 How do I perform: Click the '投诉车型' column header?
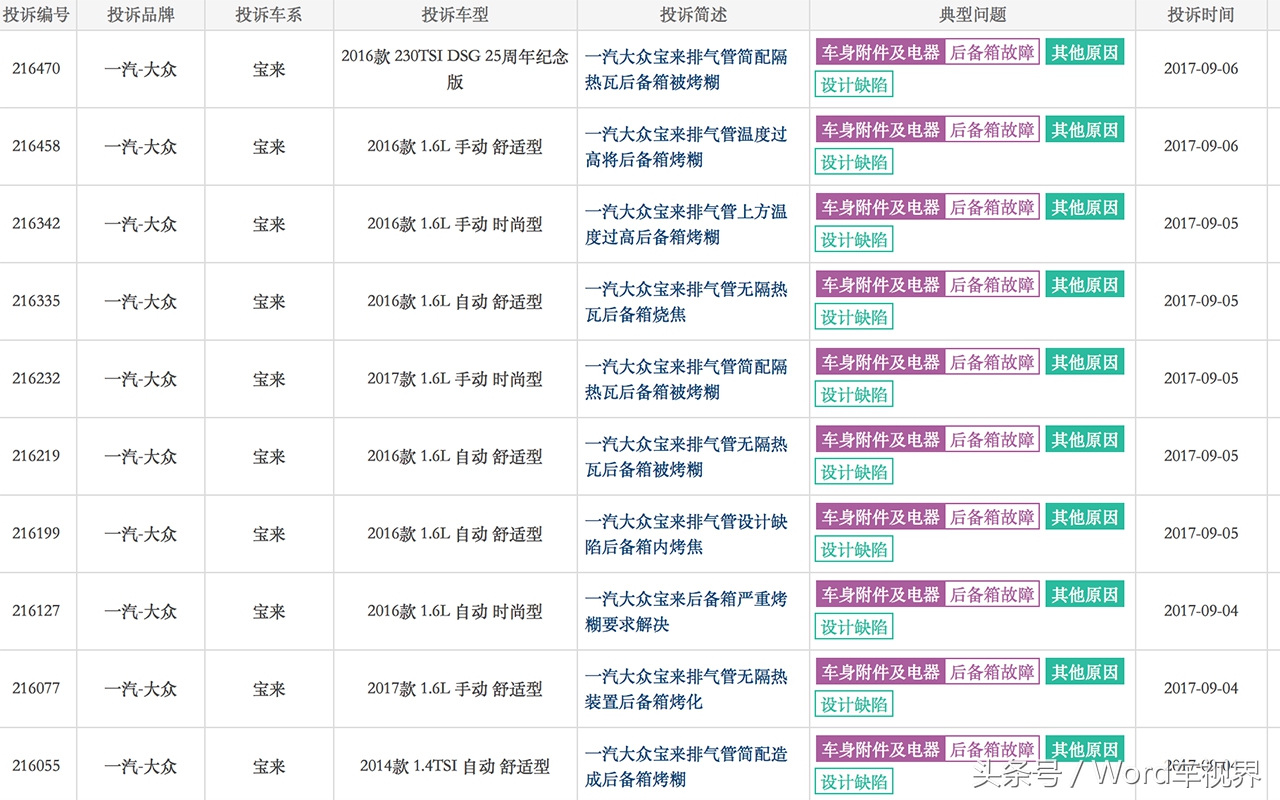455,15
